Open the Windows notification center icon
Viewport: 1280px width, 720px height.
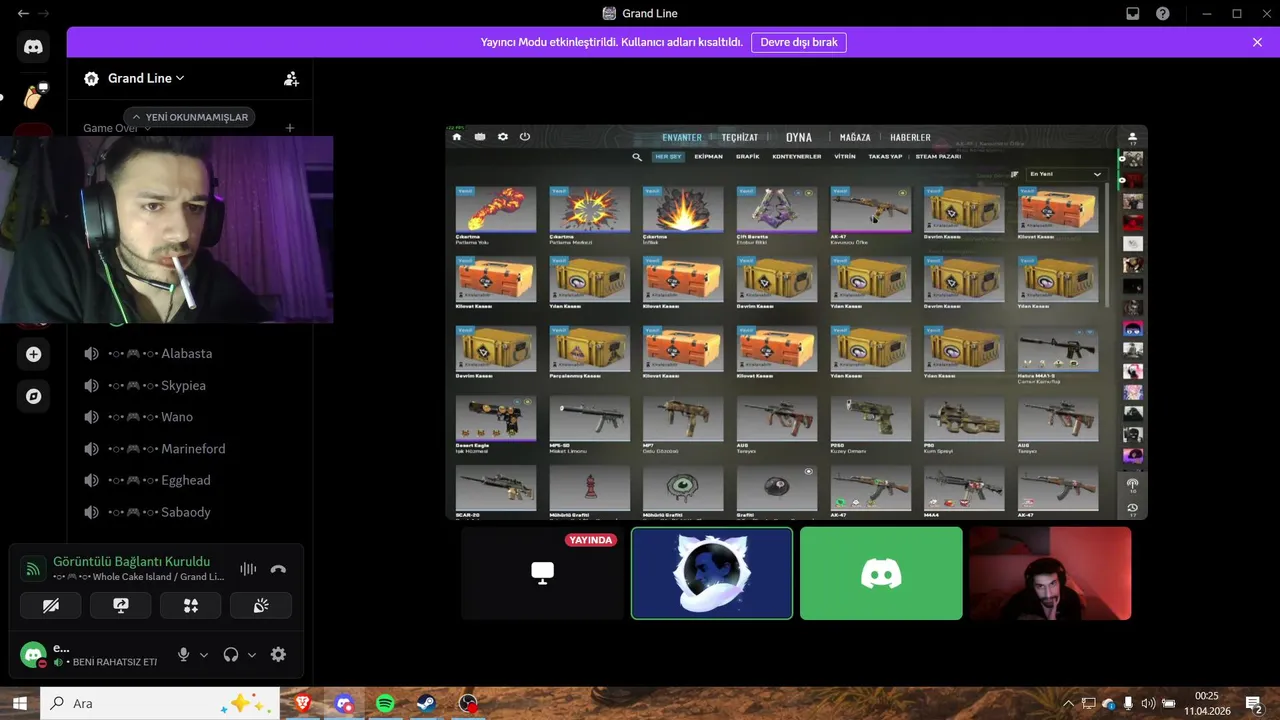1253,703
